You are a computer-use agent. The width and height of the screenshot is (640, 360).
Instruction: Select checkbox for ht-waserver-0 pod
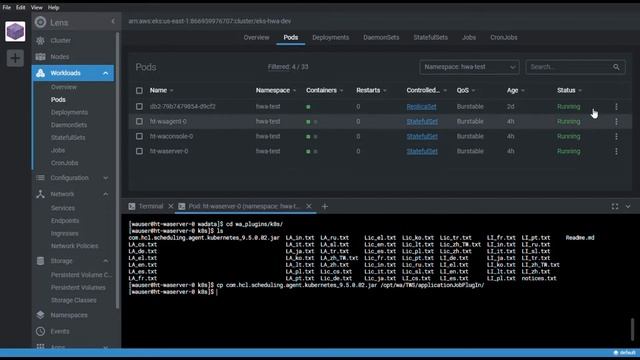139,151
